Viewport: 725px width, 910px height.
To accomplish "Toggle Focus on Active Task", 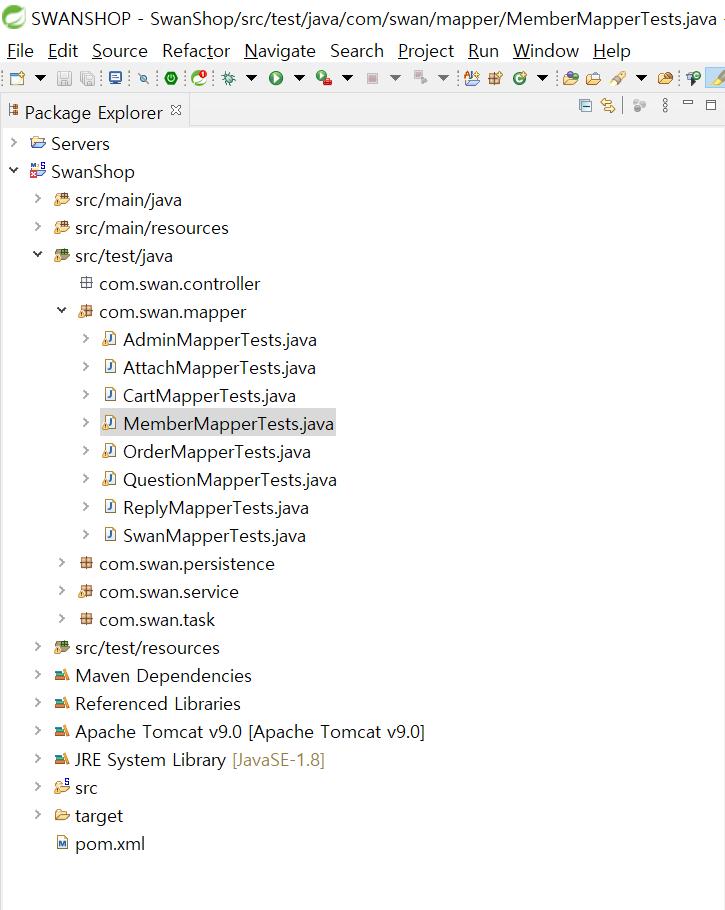I will [639, 106].
